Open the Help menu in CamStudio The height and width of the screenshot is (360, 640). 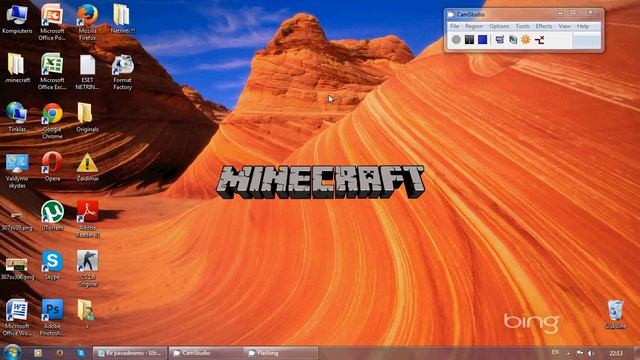click(x=582, y=26)
